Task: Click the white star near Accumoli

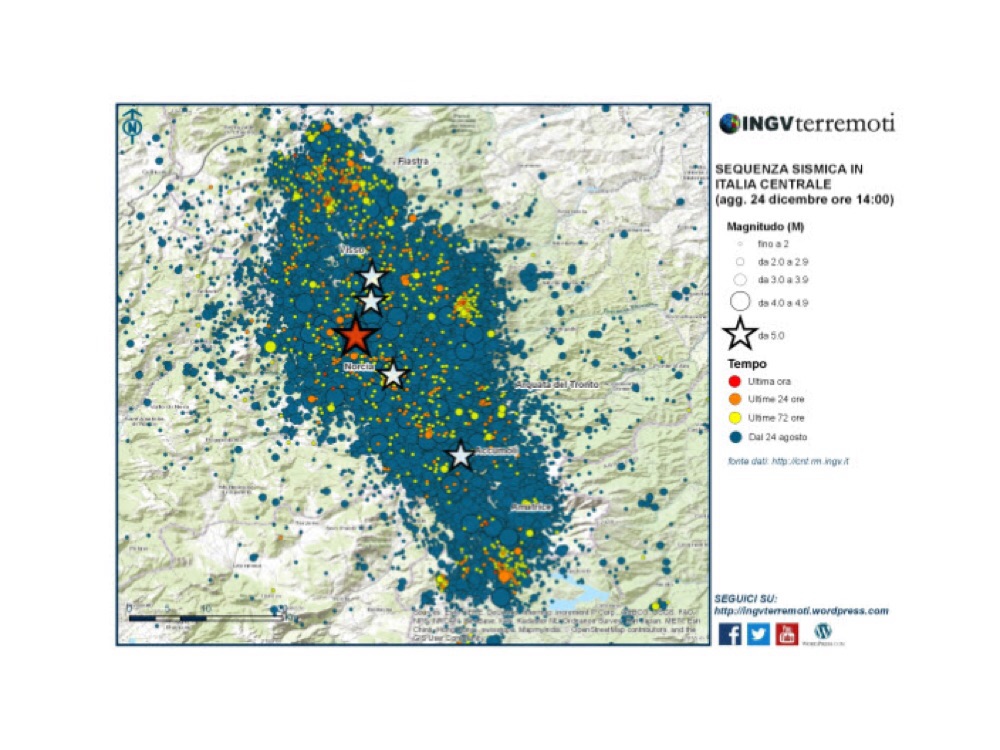Action: click(x=460, y=455)
